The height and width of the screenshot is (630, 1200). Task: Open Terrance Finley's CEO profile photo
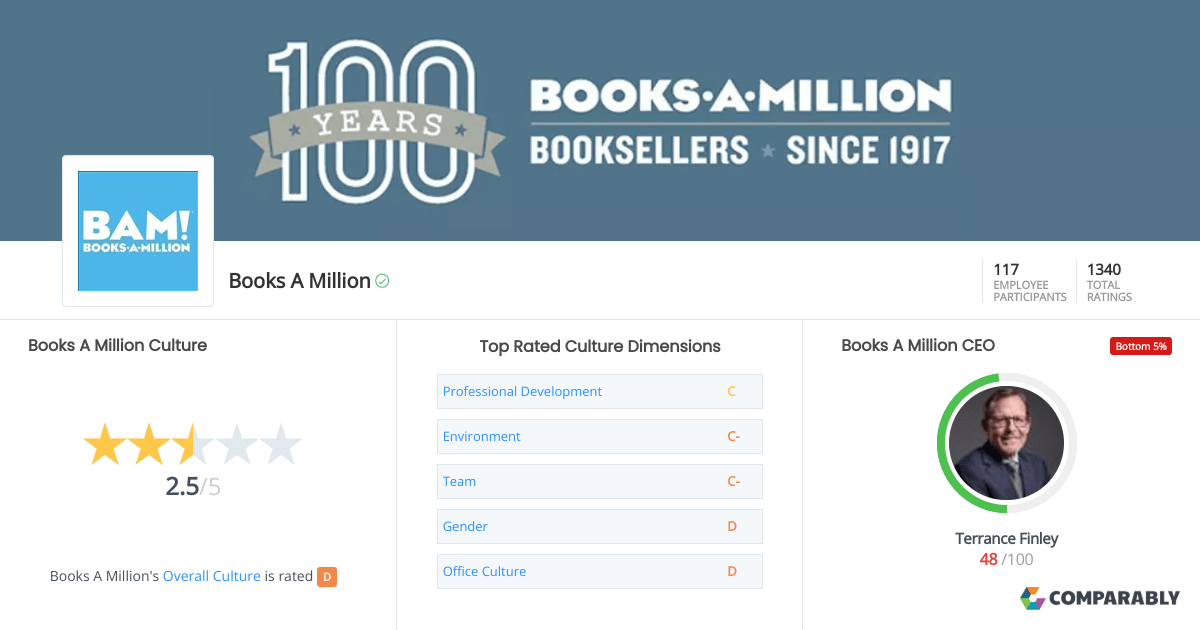point(1006,443)
